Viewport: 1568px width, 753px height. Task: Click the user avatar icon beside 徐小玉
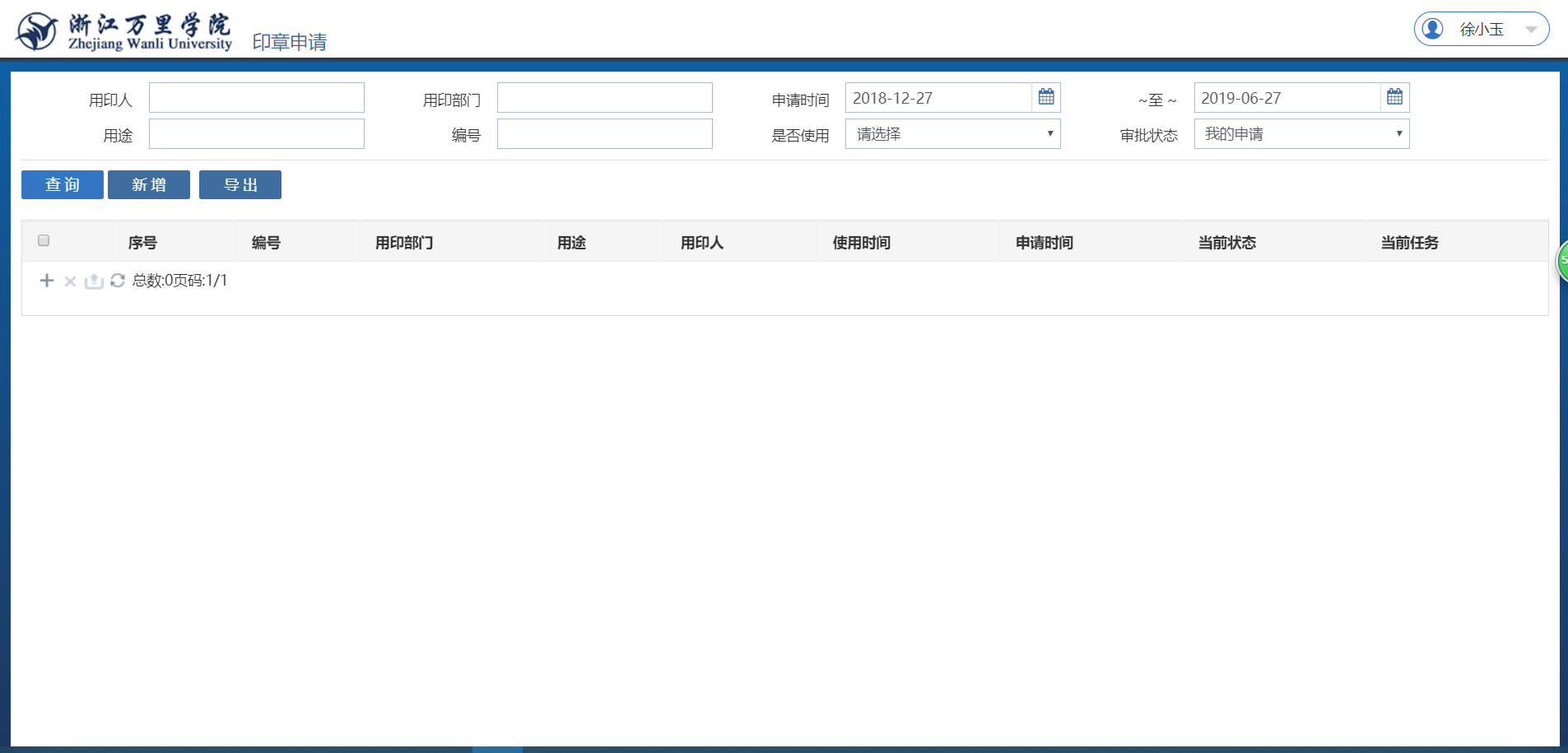(1433, 29)
